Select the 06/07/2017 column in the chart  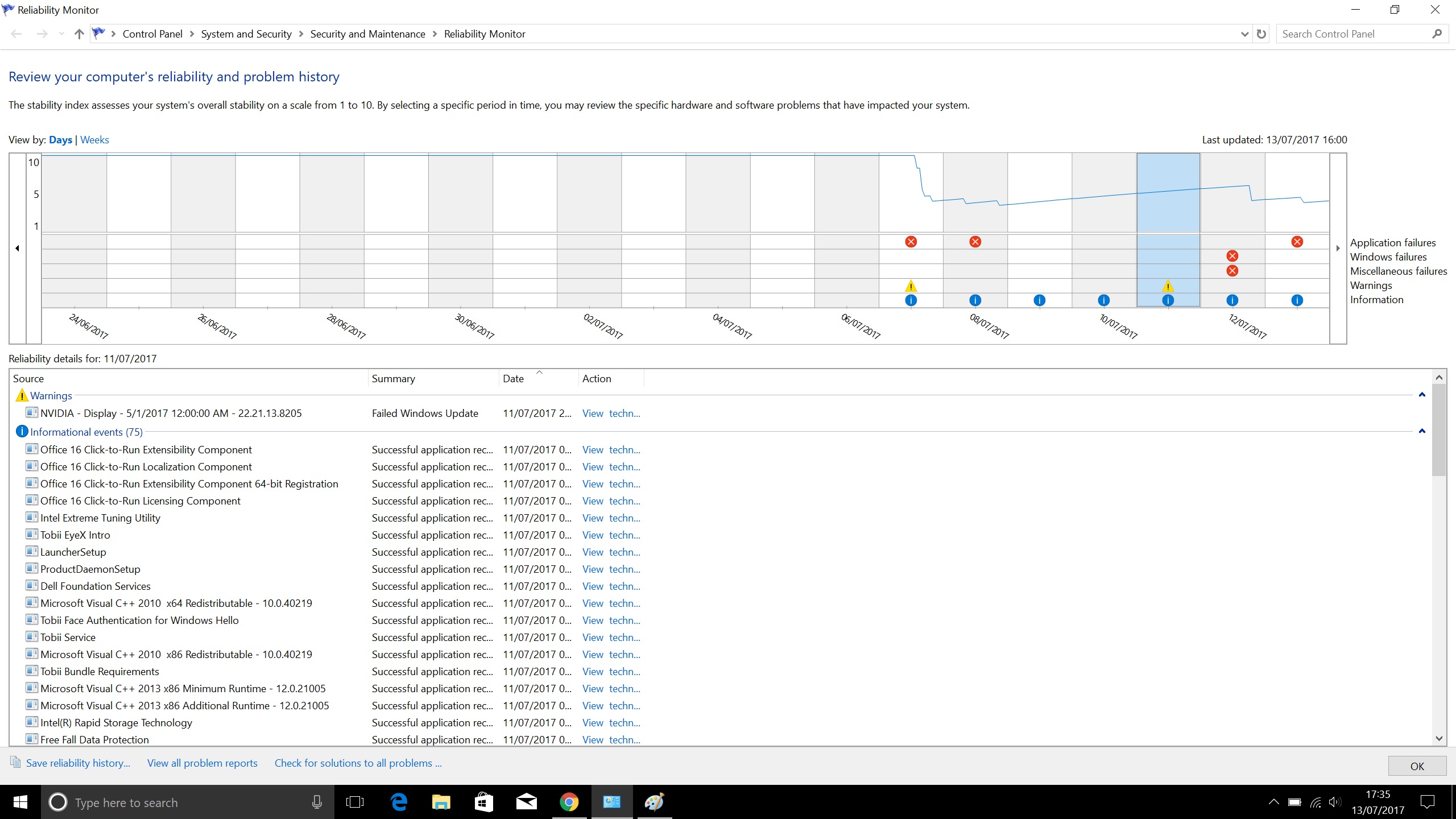click(x=846, y=230)
